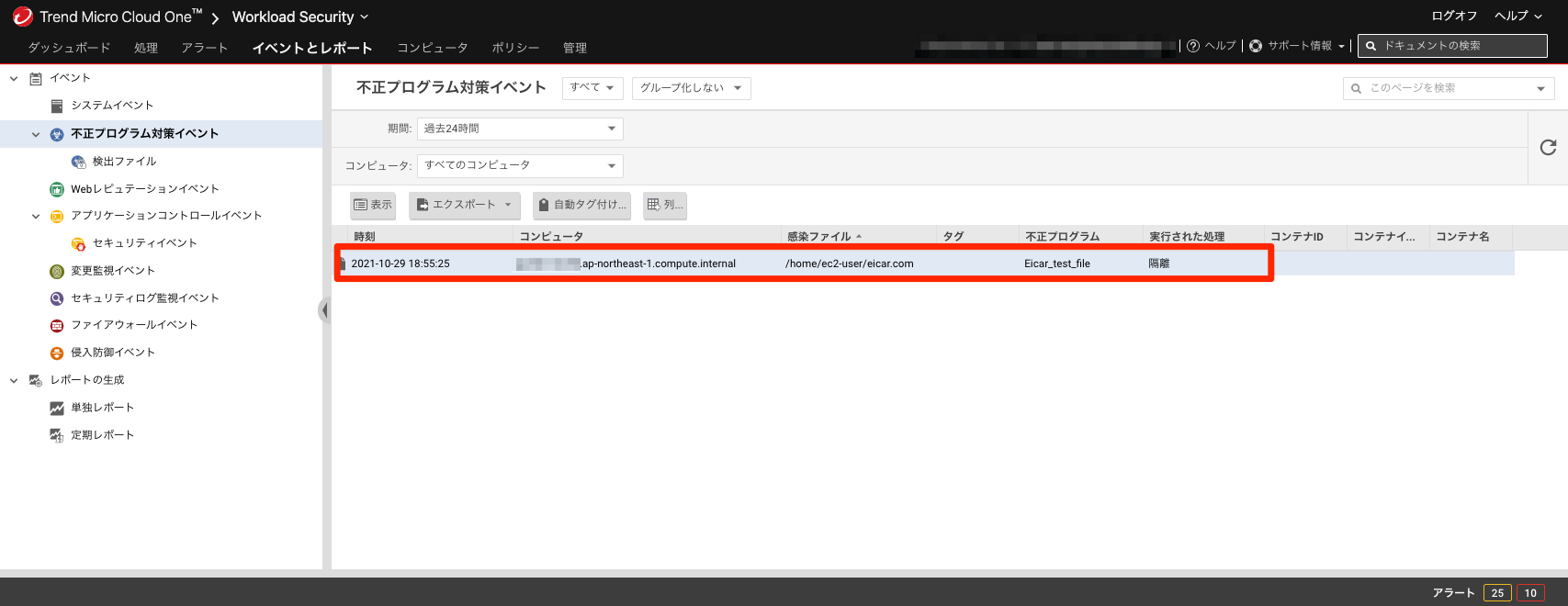Click the single report icon
Viewport: 1568px width, 606px height.
pos(57,408)
